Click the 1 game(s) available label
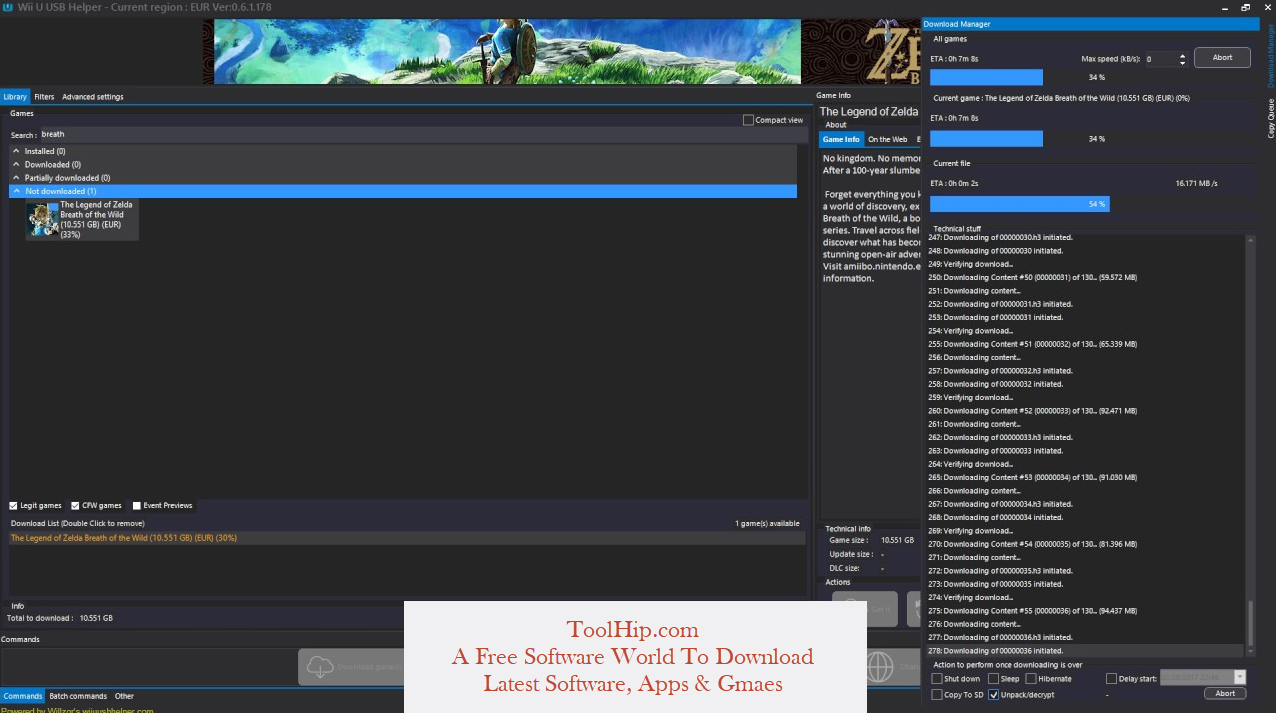The image size is (1276, 713). click(767, 524)
